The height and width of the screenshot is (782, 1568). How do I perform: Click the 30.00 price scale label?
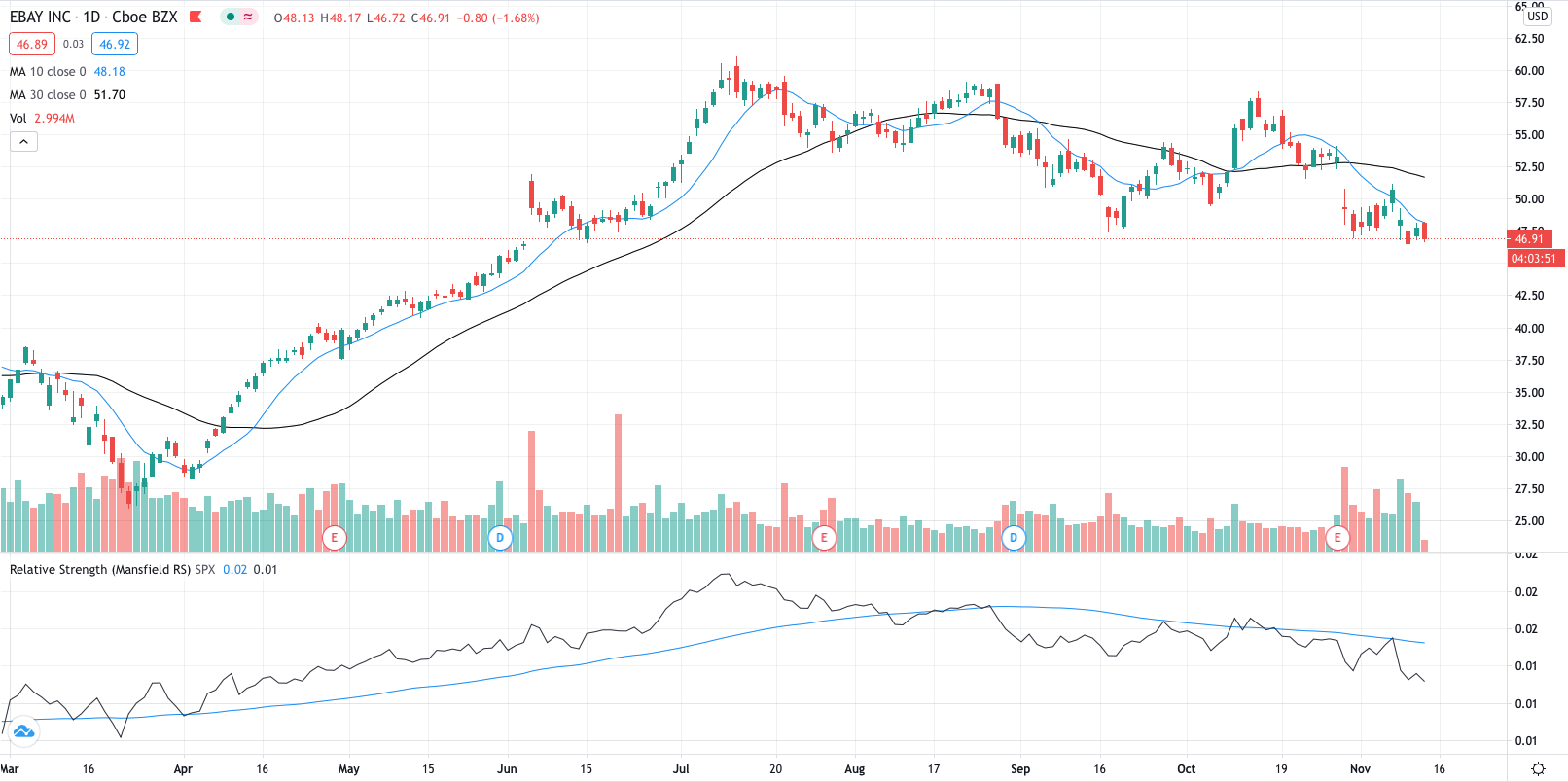(x=1529, y=456)
